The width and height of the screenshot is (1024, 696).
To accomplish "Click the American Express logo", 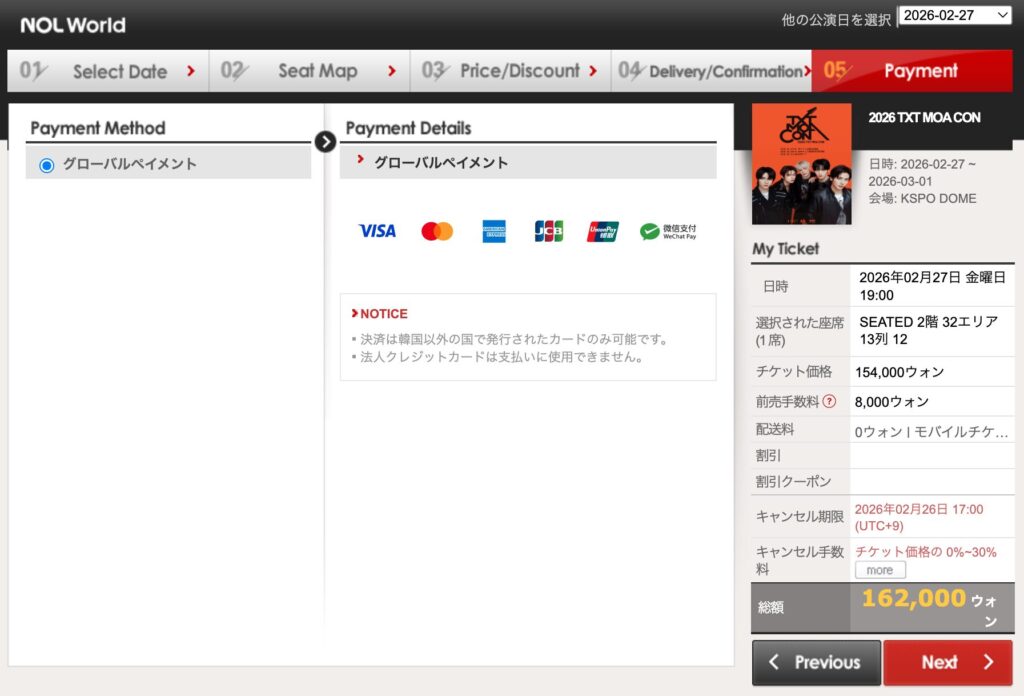I will coord(494,231).
